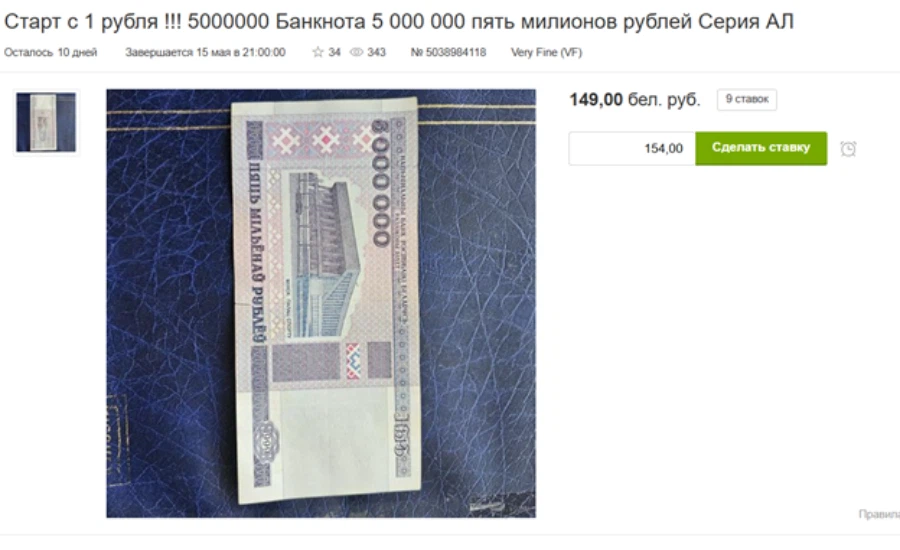Open the 9 ставок bids list
This screenshot has width=900, height=550.
point(746,99)
